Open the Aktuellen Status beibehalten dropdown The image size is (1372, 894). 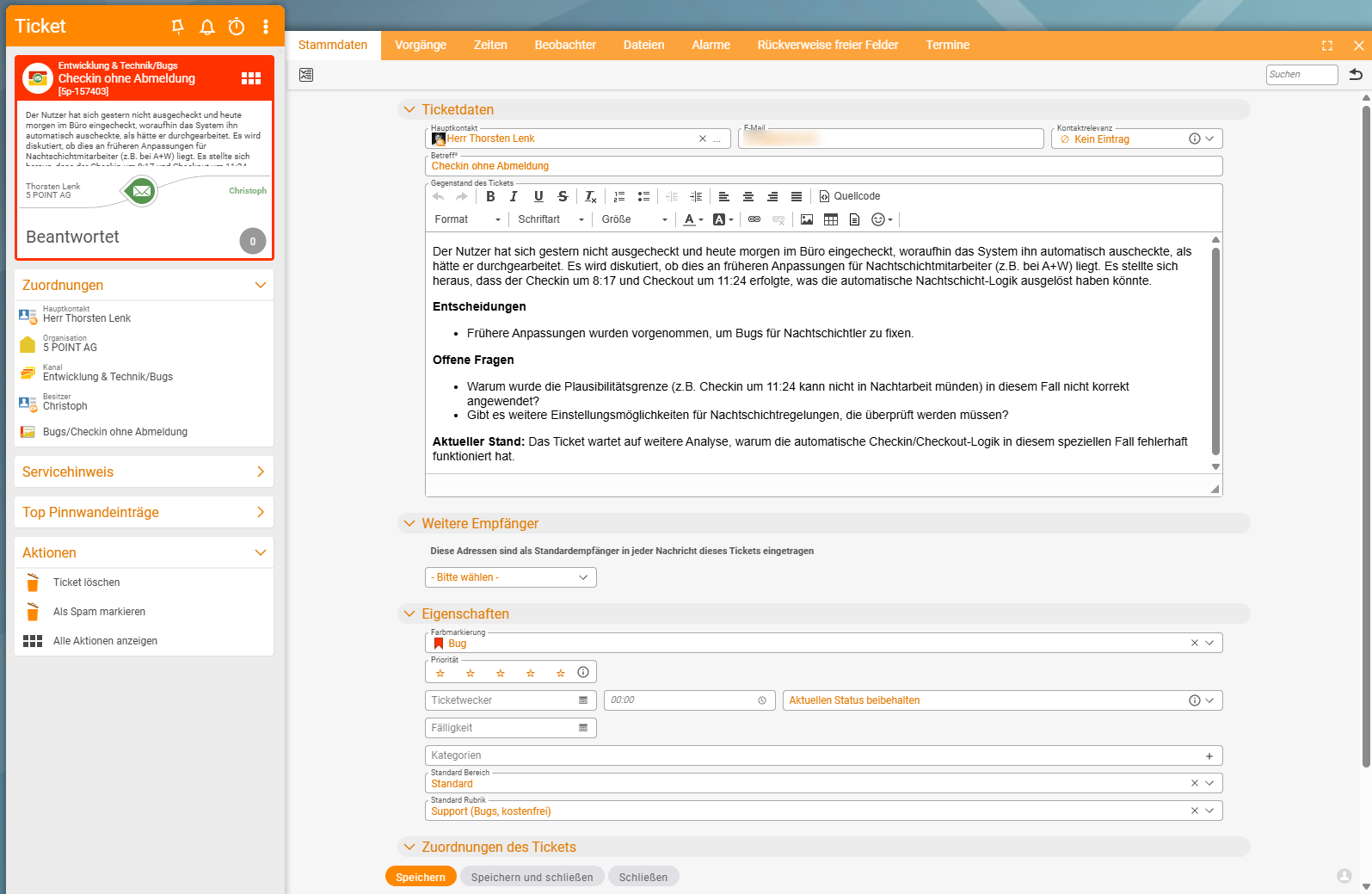coord(1209,700)
